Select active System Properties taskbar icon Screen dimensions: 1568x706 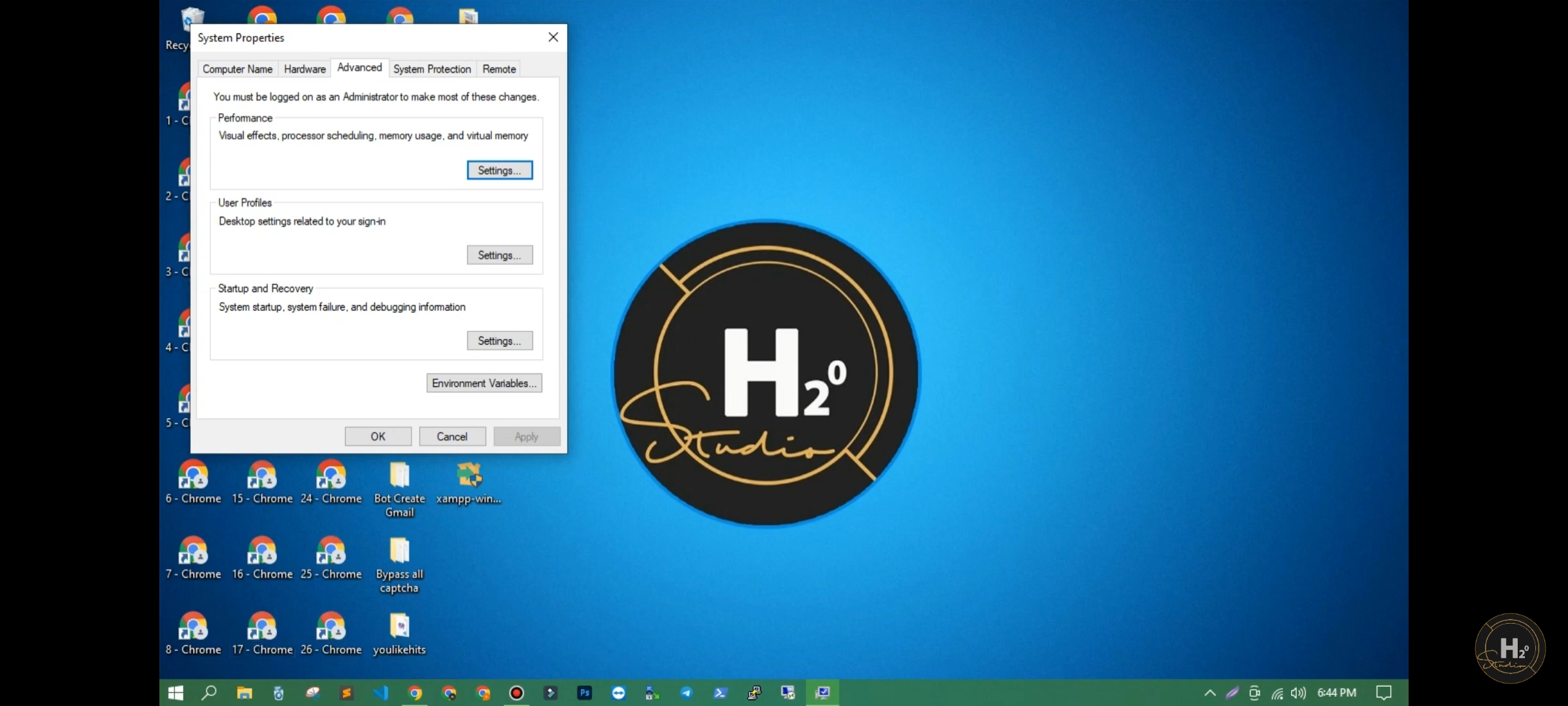click(x=822, y=693)
